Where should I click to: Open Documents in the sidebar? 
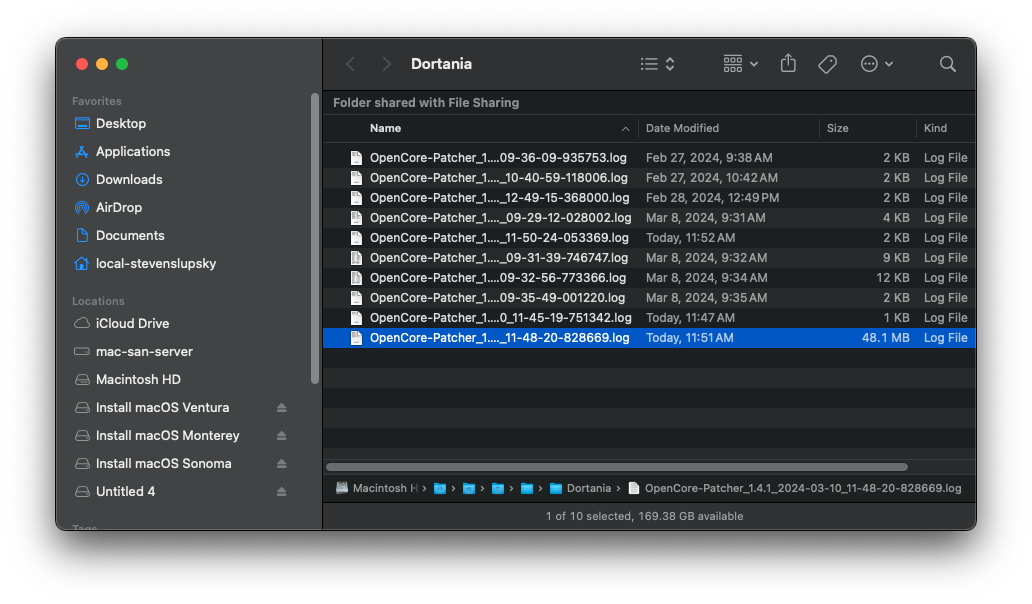(x=120, y=236)
